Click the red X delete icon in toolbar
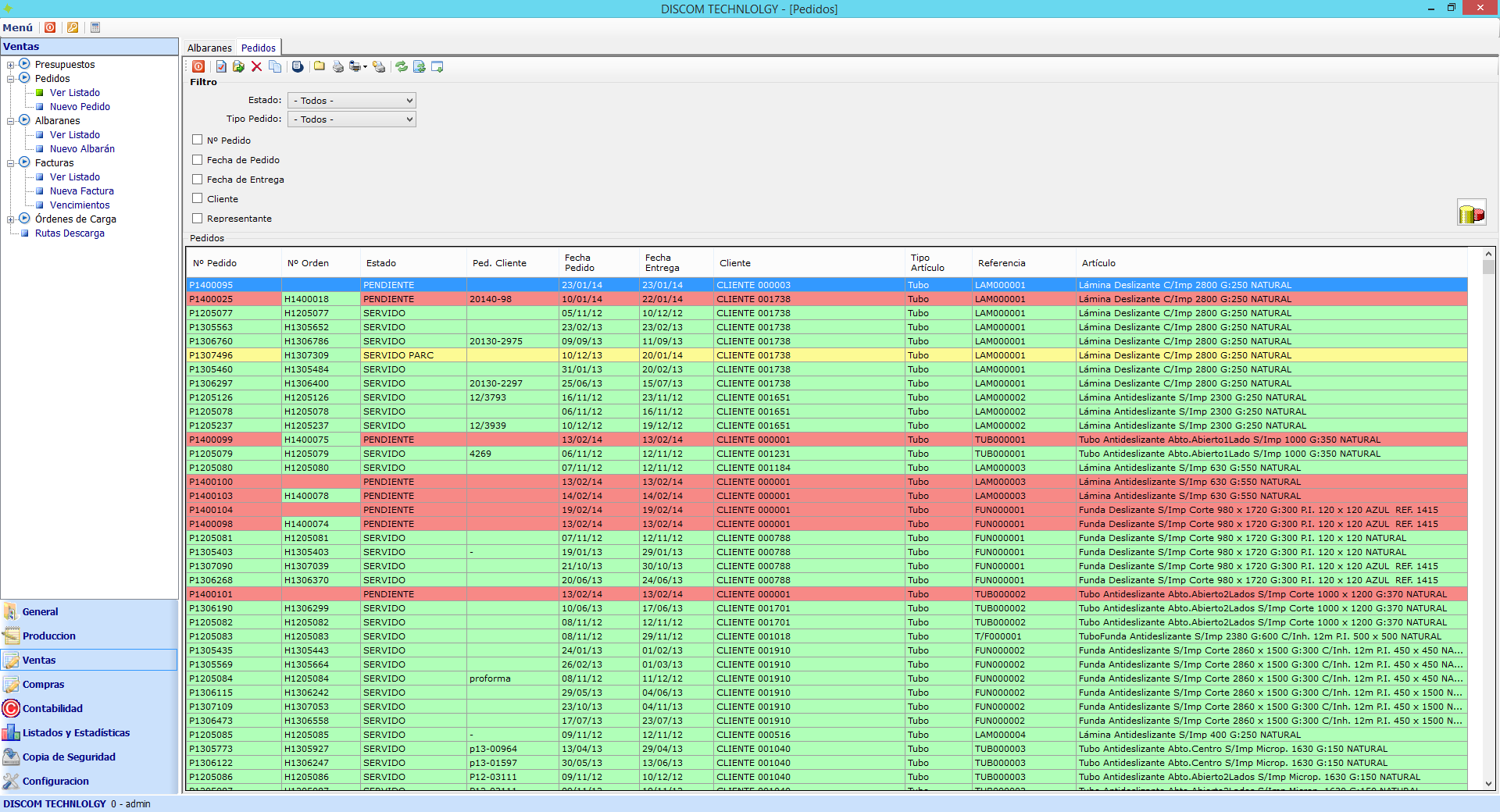Viewport: 1500px width, 812px height. 256,67
